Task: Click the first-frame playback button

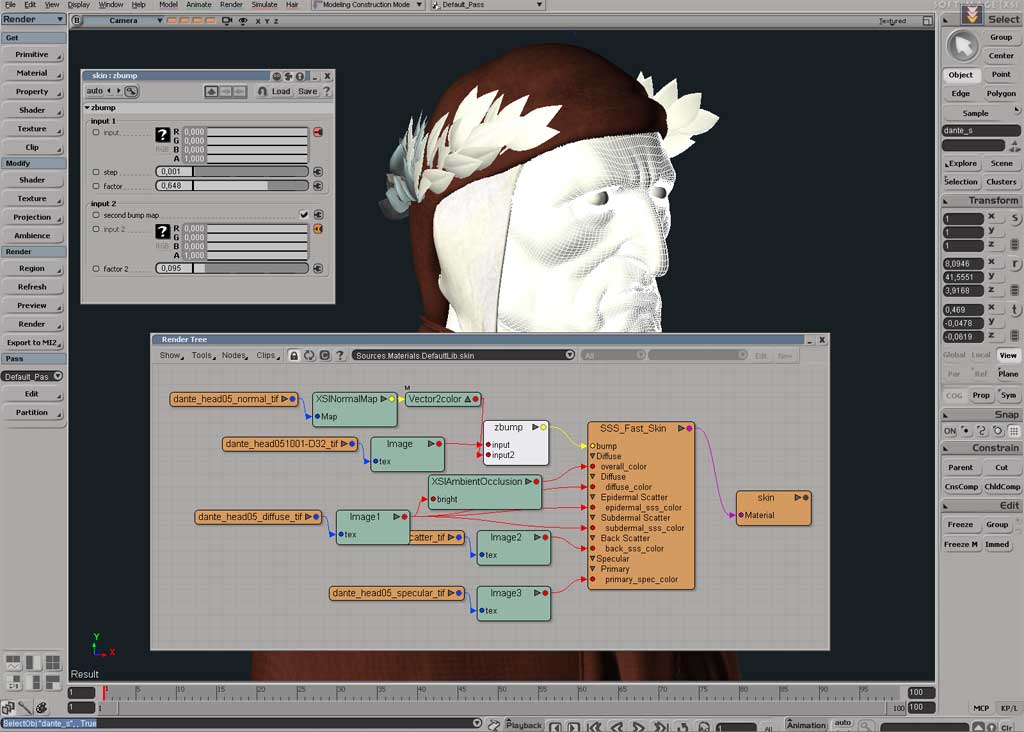Action: [x=594, y=725]
